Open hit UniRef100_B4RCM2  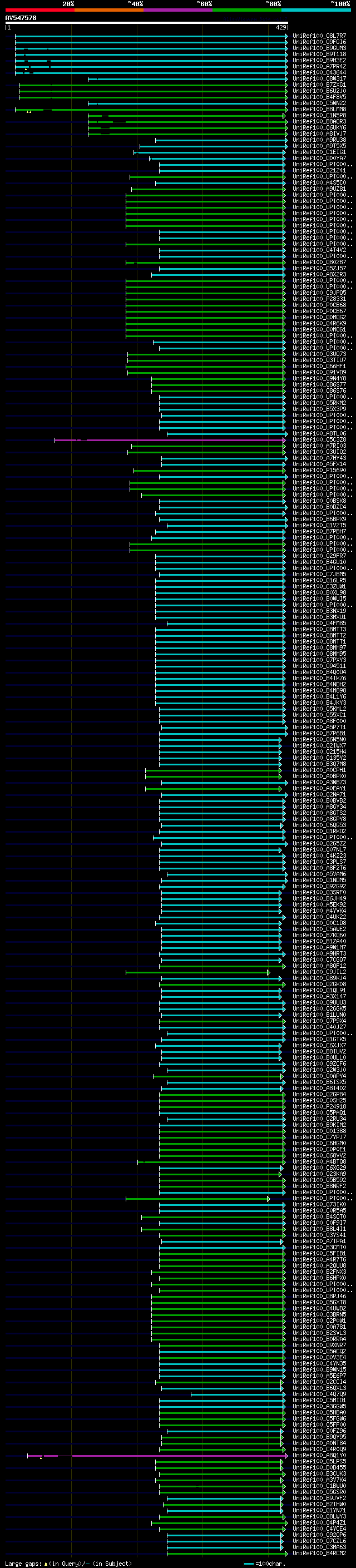[x=319, y=1554]
